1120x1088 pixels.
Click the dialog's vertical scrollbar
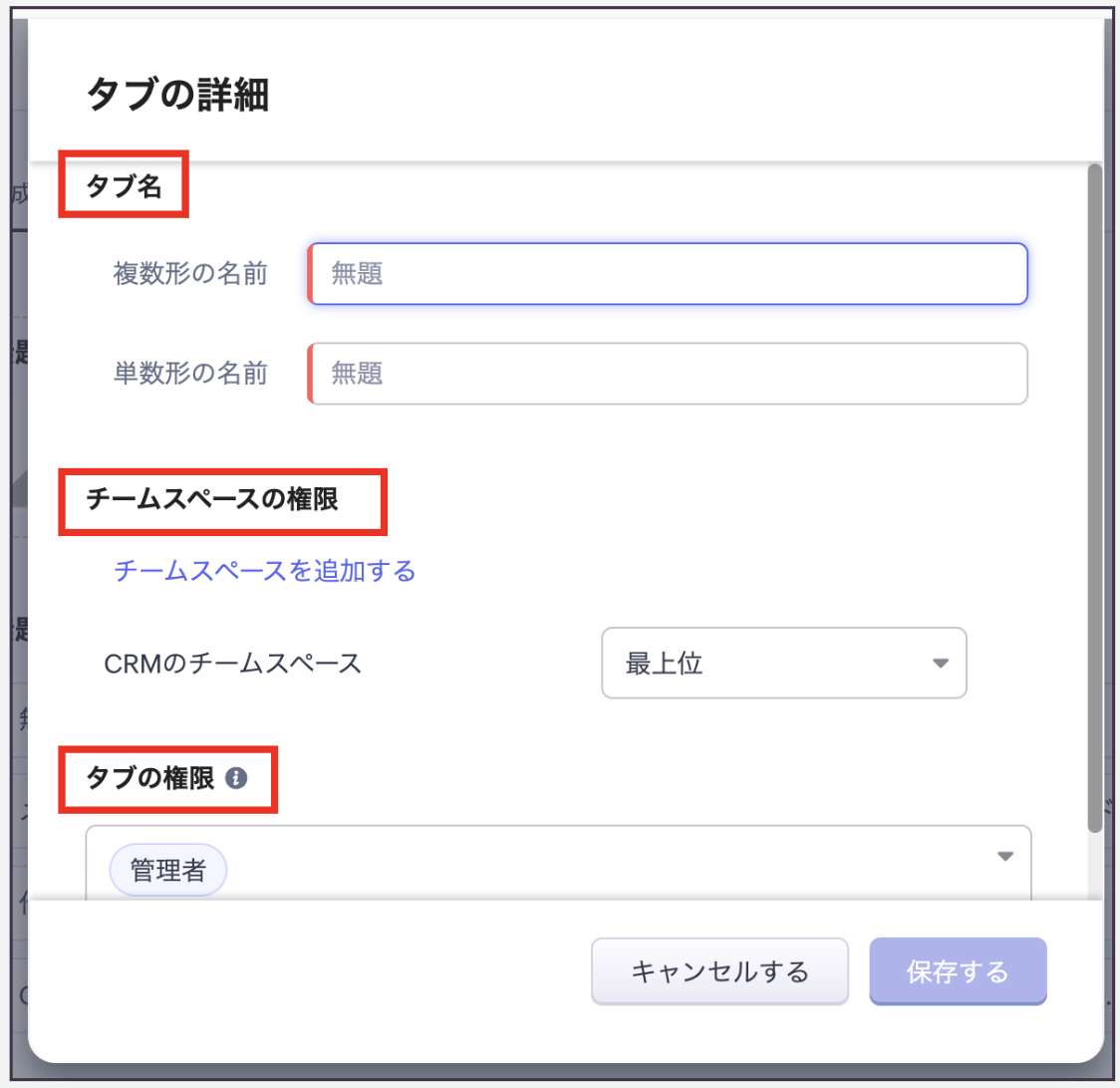(x=1095, y=498)
